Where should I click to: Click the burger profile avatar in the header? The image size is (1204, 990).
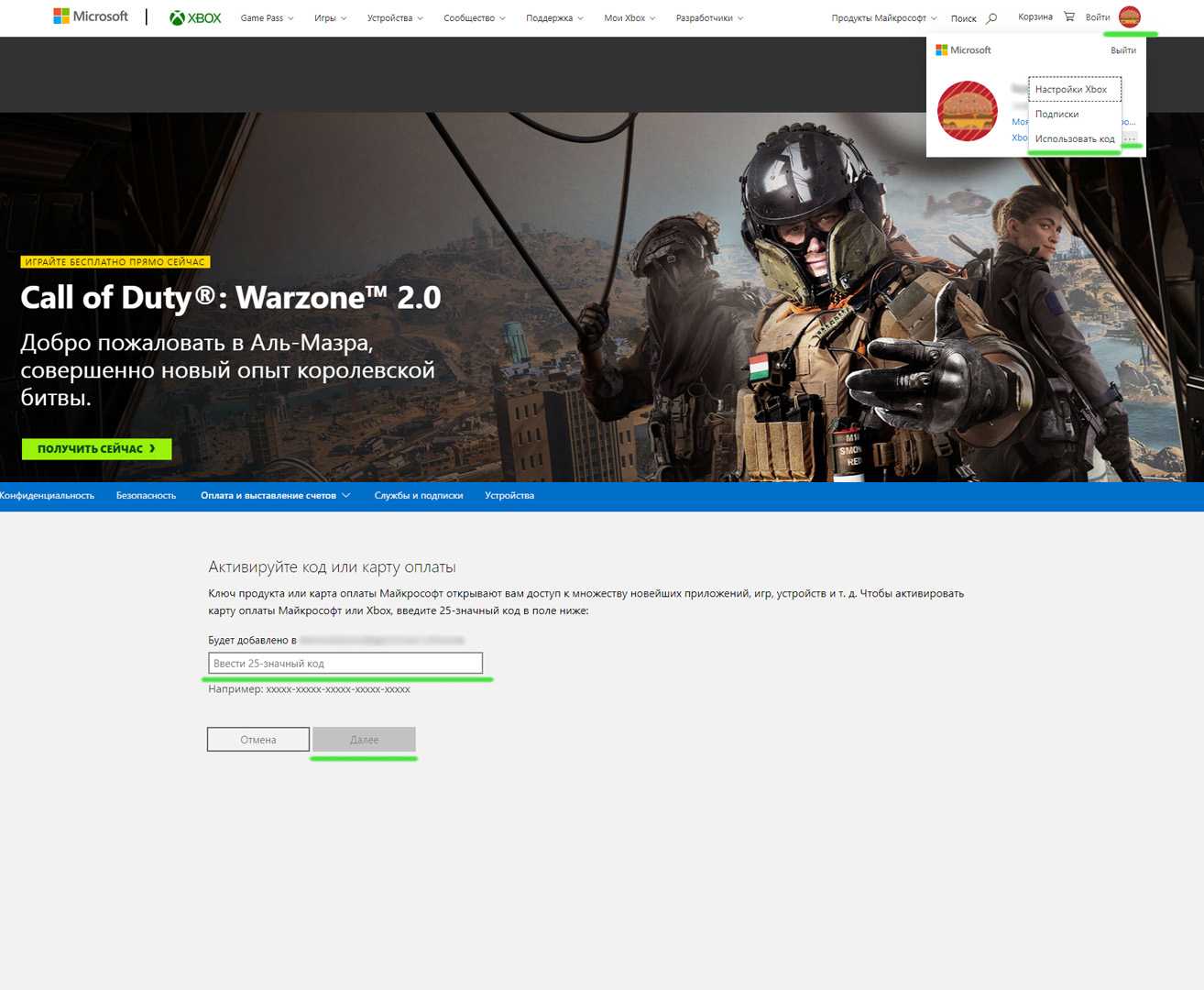click(1129, 16)
